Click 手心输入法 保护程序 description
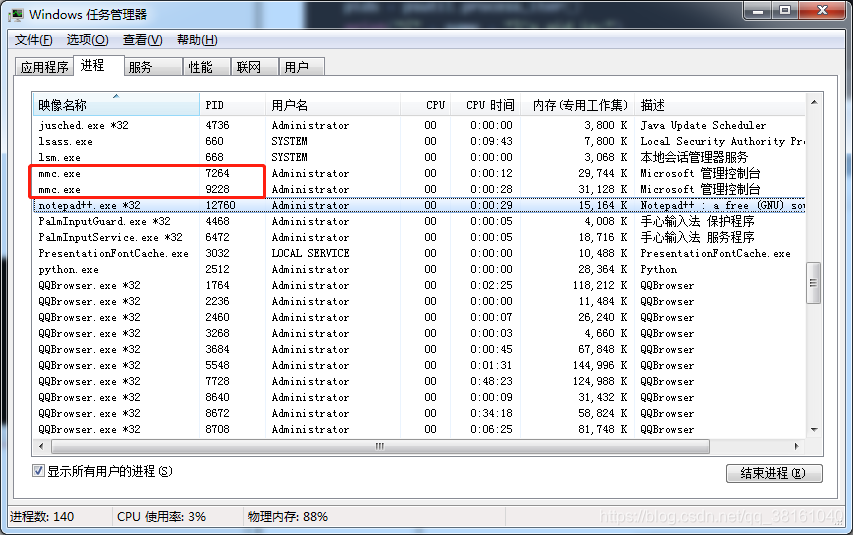853x535 pixels. [697, 222]
